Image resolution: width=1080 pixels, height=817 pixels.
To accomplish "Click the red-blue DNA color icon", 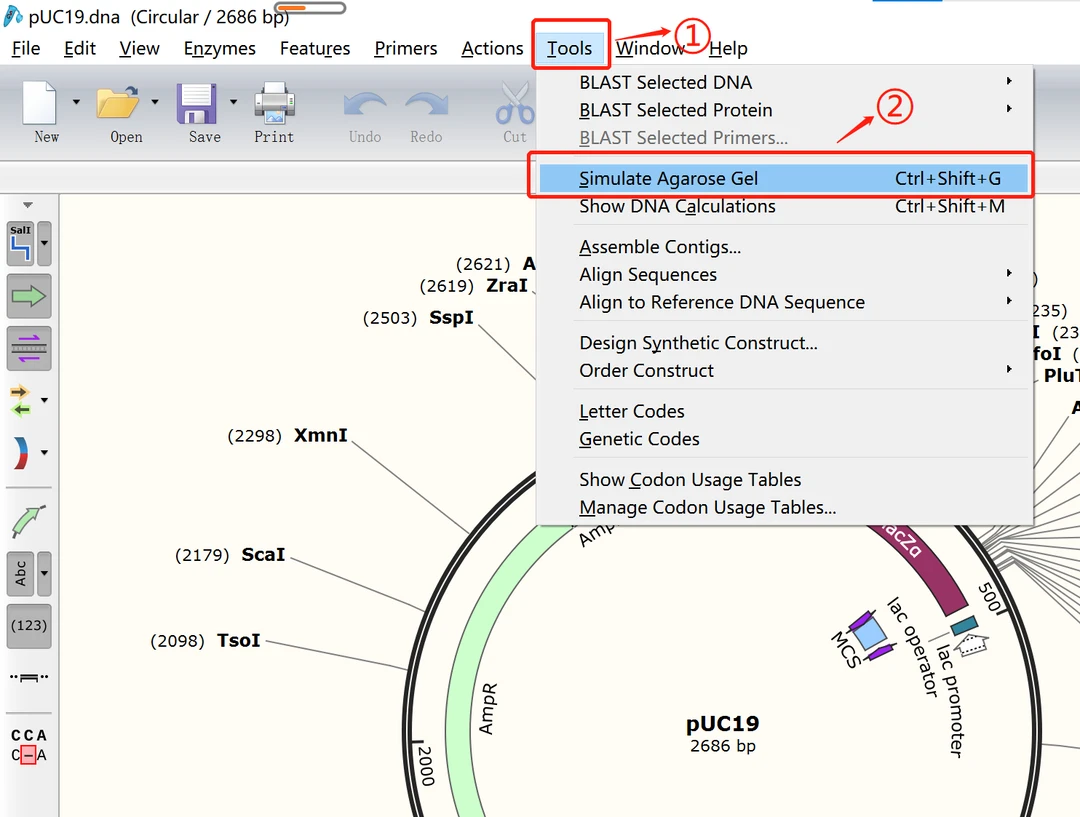I will pyautogui.click(x=20, y=453).
